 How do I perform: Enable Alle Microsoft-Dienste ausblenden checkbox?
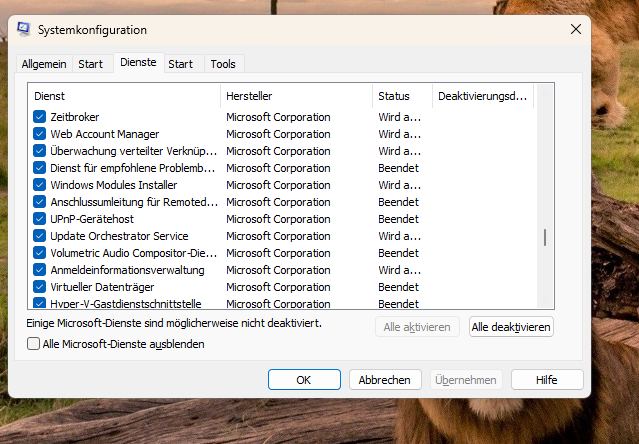coord(33,344)
